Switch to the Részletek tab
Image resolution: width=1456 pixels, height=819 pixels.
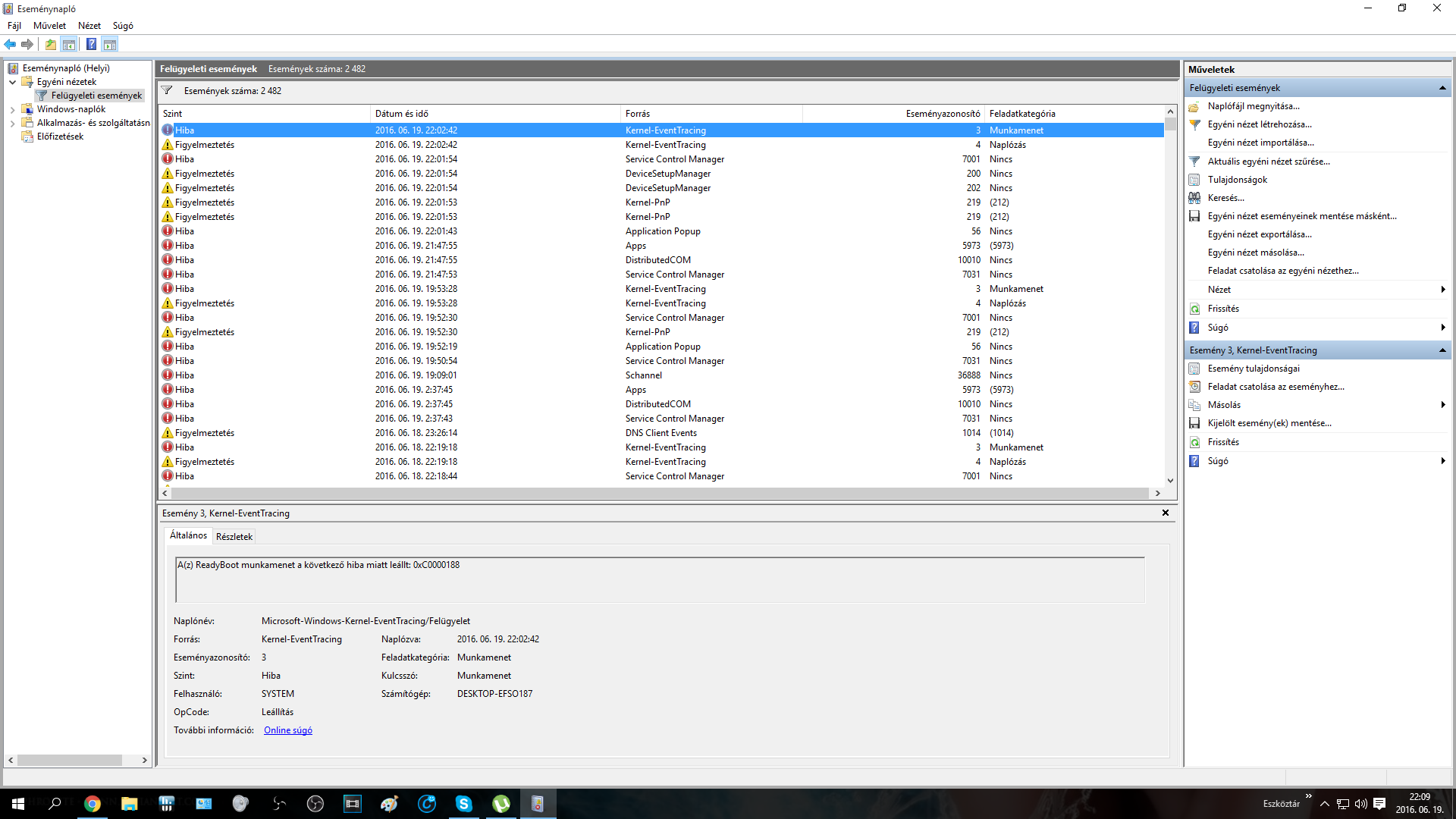tap(234, 536)
